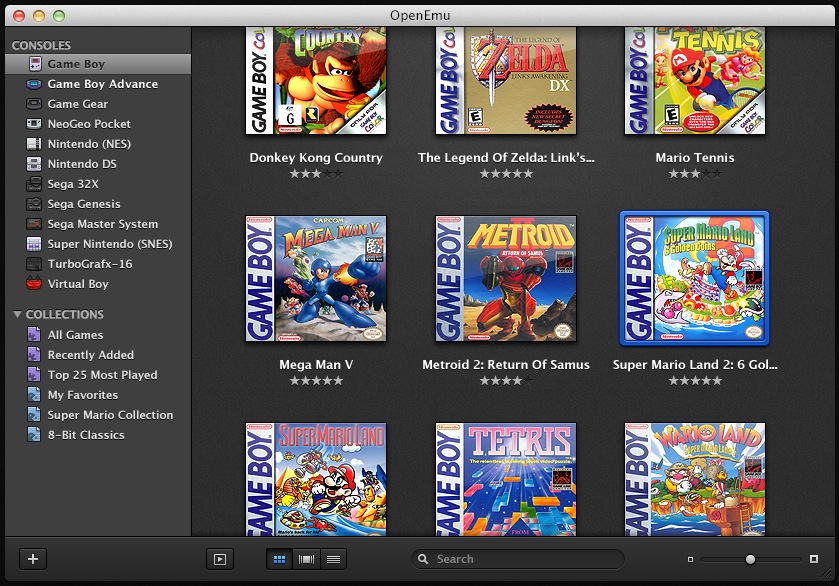Click Mario Tennis star rating

[x=695, y=173]
